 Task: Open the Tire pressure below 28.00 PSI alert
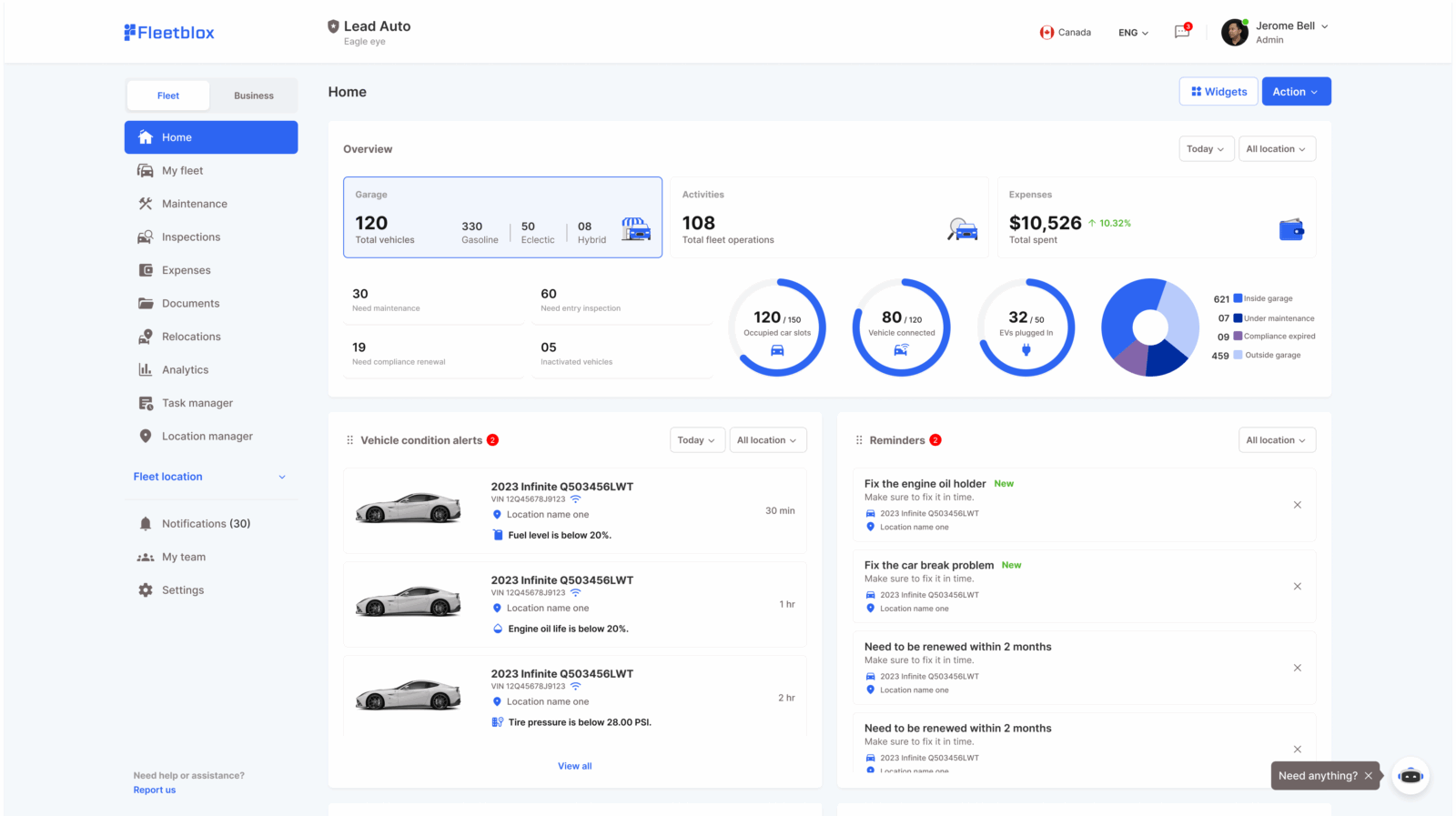(x=575, y=696)
